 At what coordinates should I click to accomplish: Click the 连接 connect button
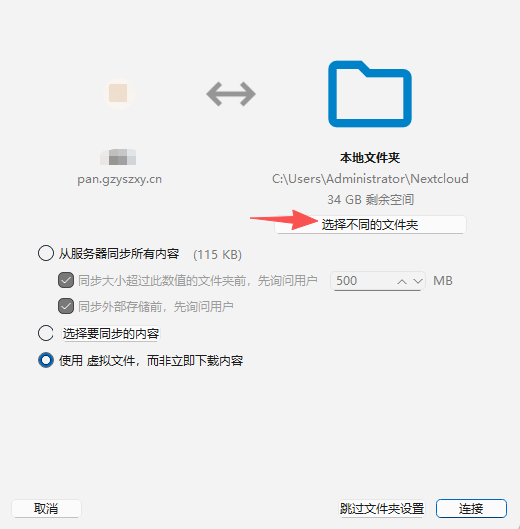471,508
